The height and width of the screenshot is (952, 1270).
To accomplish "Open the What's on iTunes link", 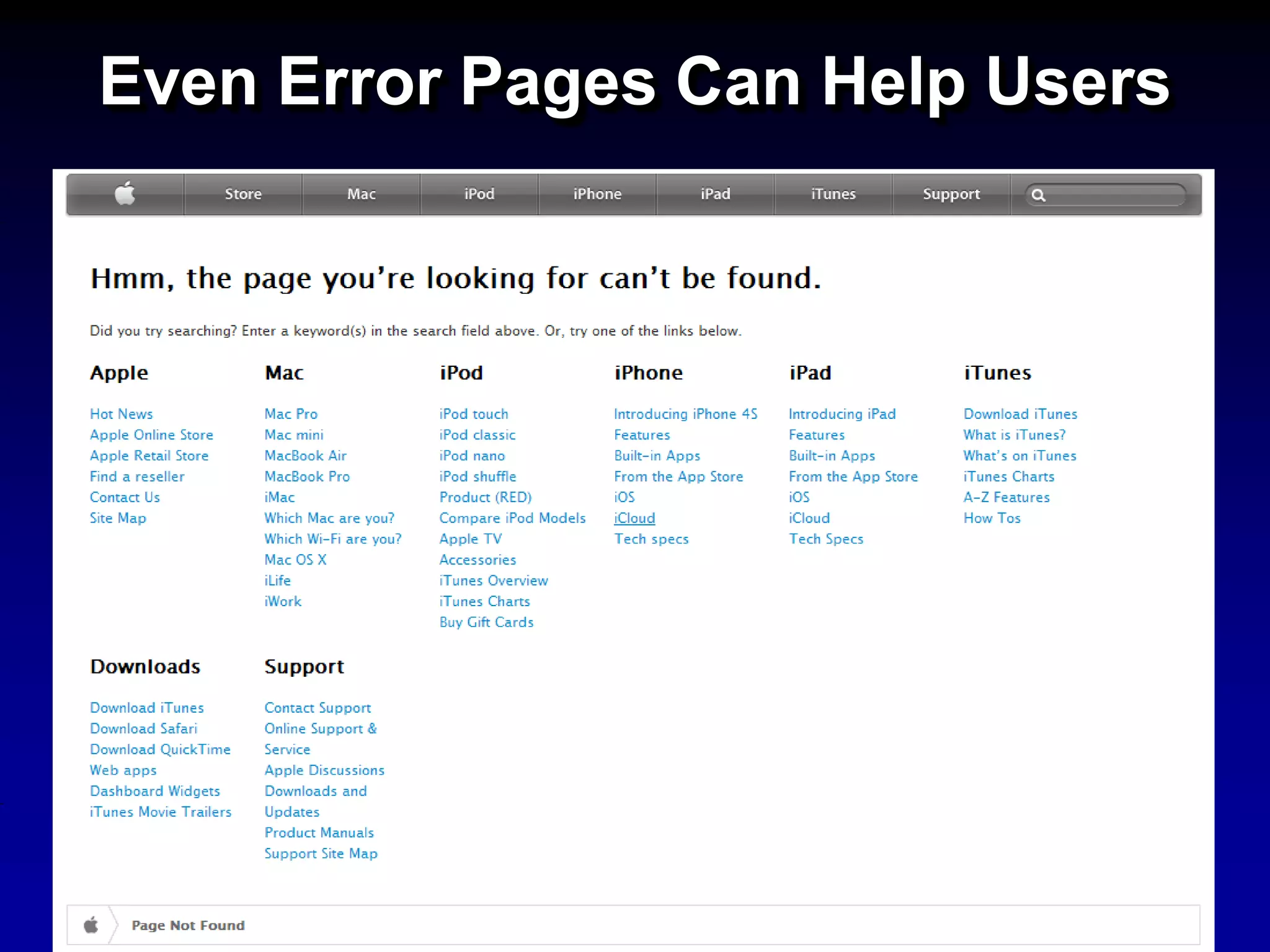I will point(1020,456).
